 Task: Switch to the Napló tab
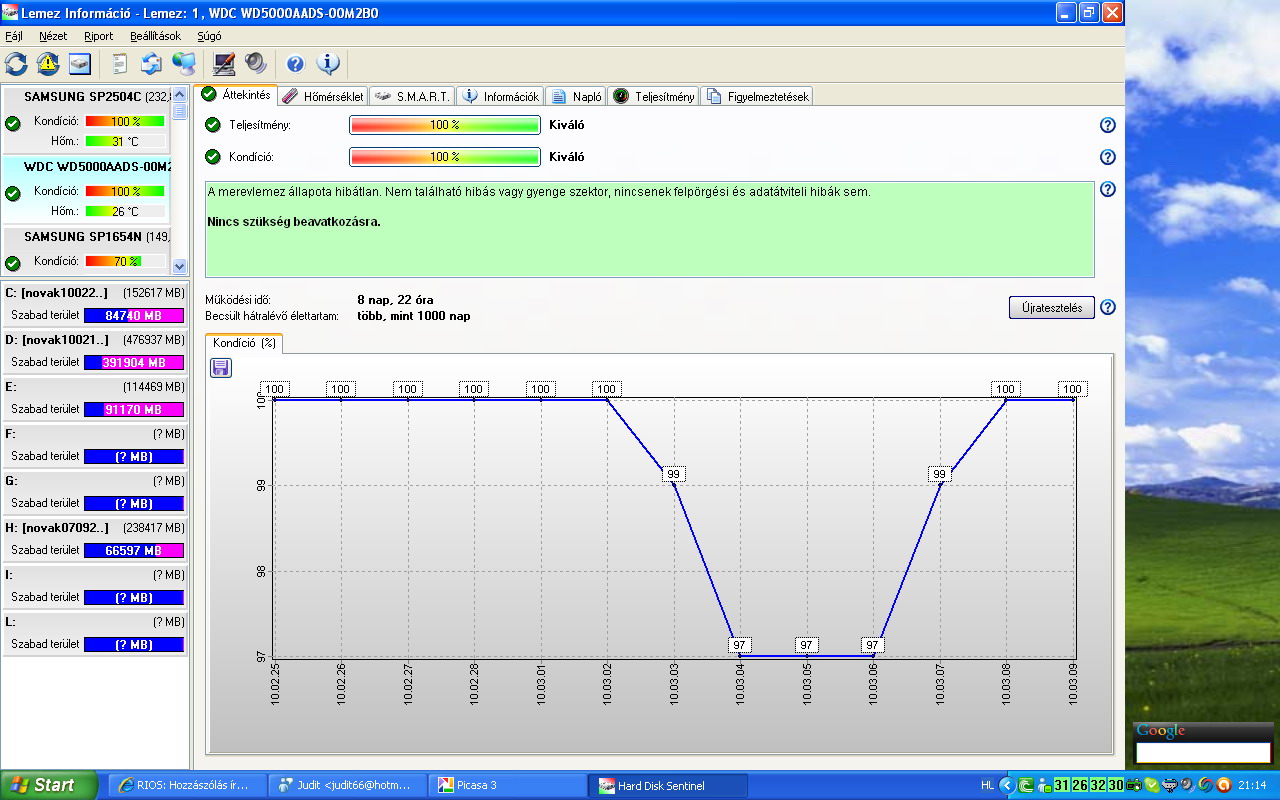(576, 97)
